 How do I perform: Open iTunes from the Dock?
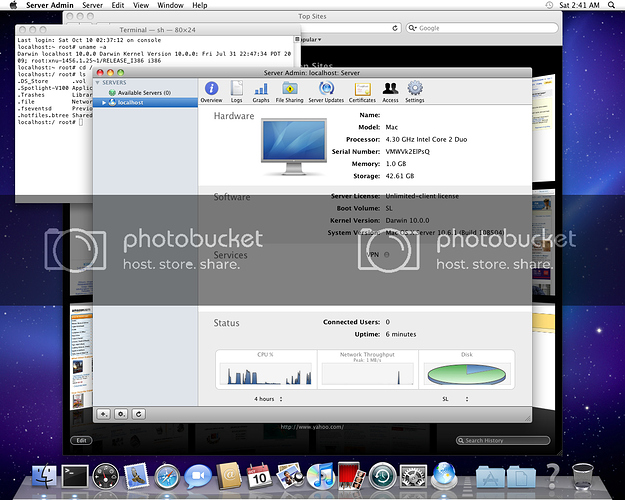[320, 476]
